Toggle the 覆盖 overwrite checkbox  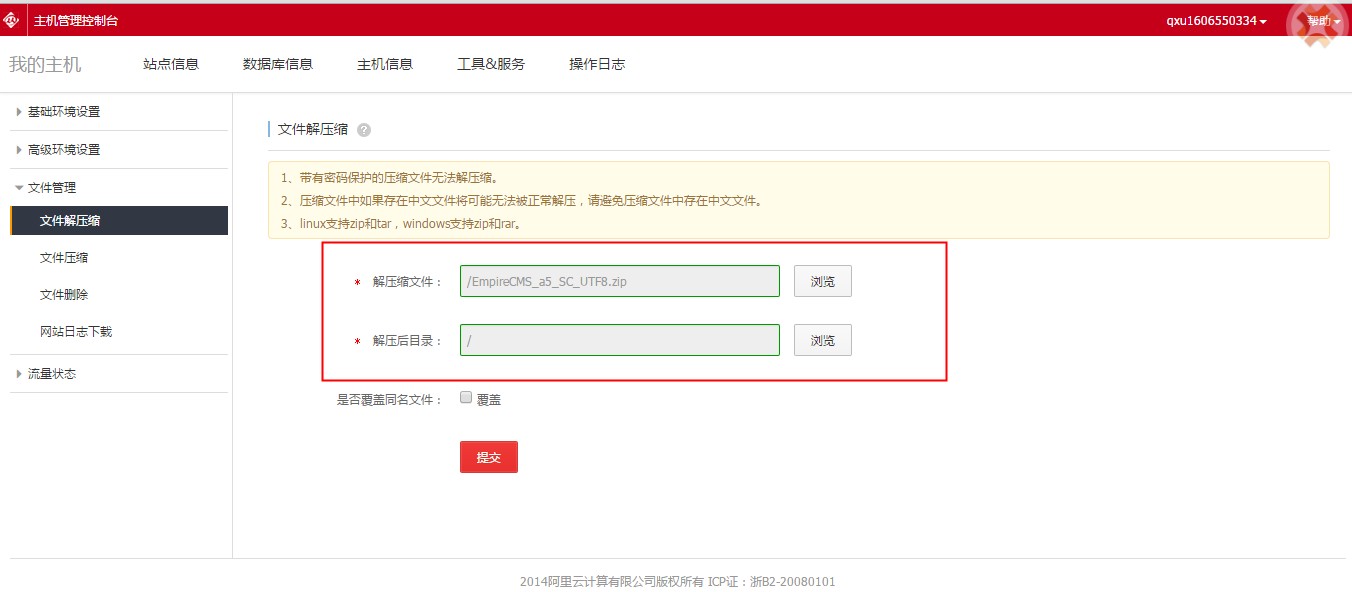coord(466,397)
